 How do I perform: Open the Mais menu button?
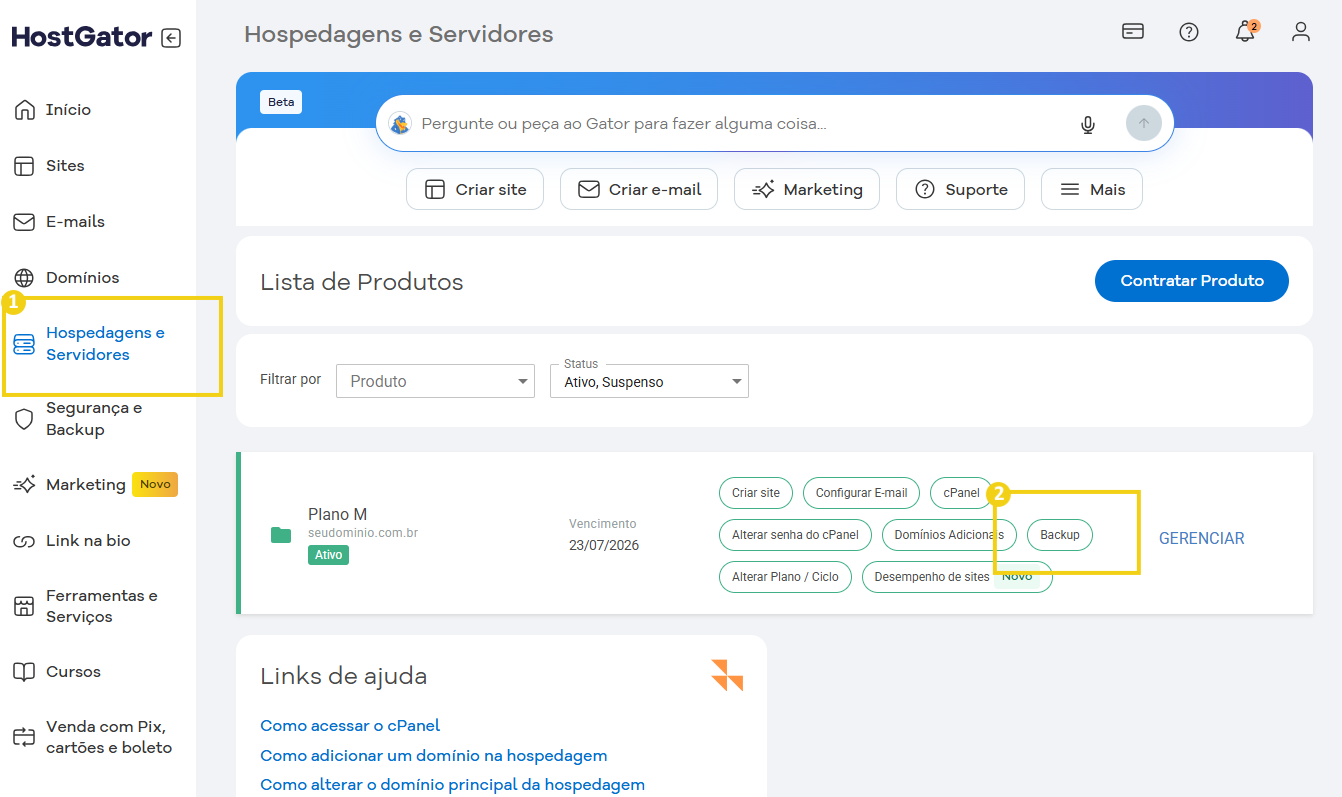pos(1092,189)
